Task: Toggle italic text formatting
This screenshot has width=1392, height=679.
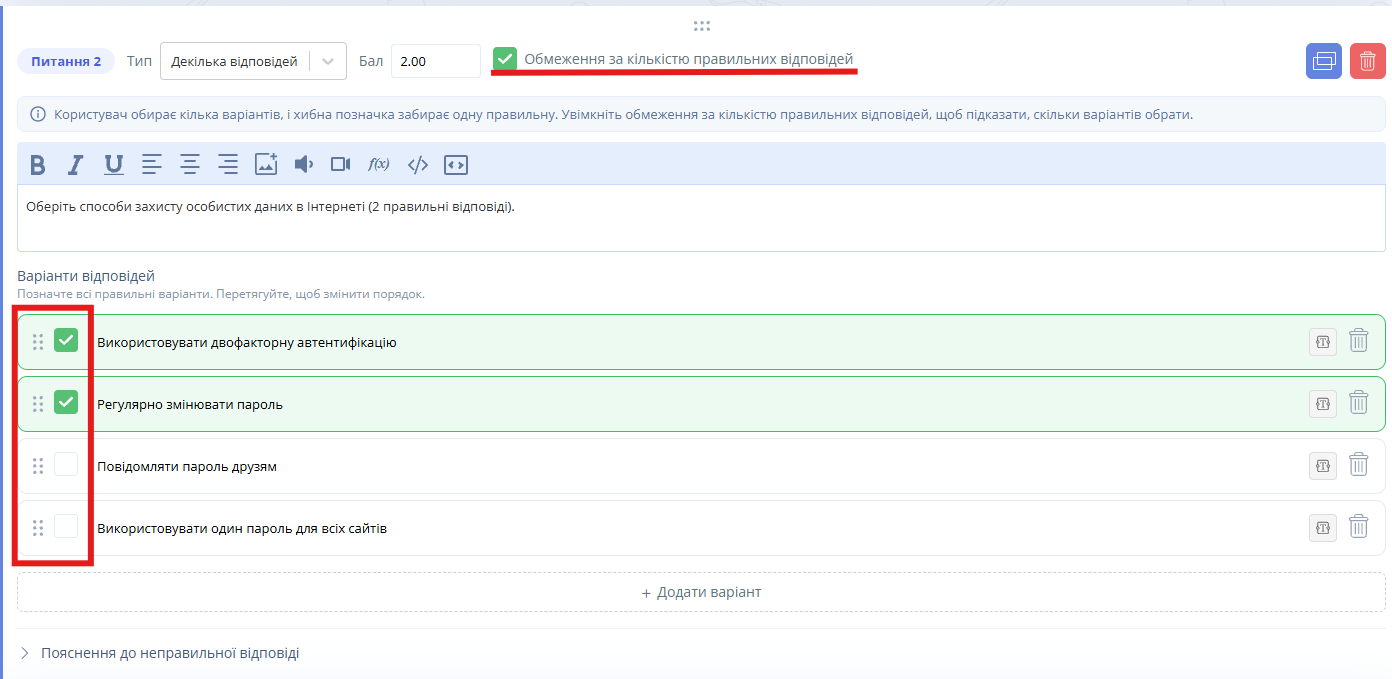Action: (x=75, y=165)
